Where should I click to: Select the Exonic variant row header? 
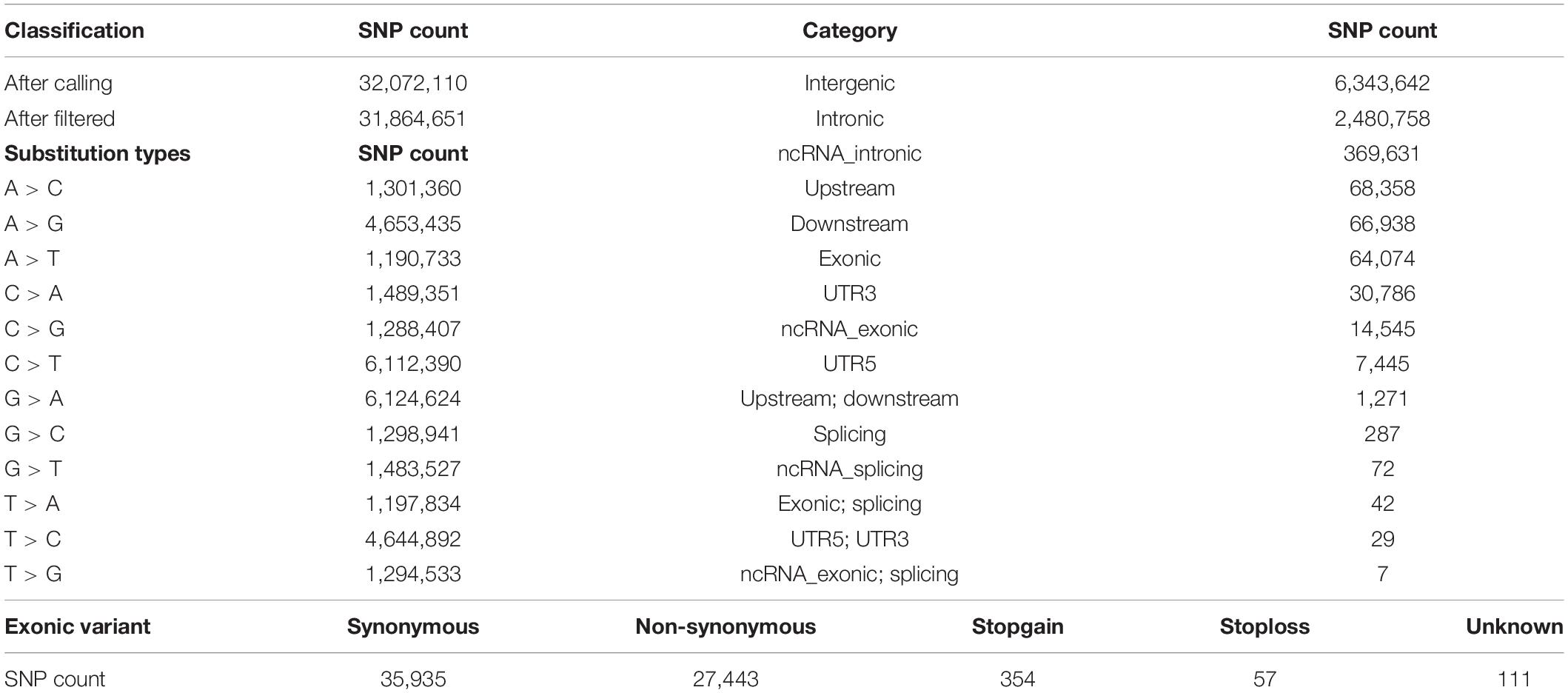click(x=77, y=626)
